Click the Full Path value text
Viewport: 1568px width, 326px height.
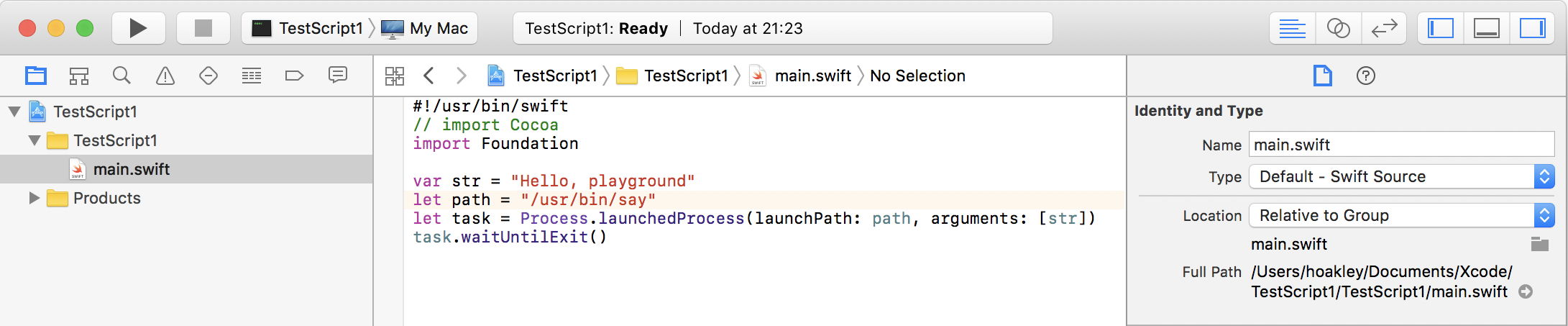pos(1381,281)
